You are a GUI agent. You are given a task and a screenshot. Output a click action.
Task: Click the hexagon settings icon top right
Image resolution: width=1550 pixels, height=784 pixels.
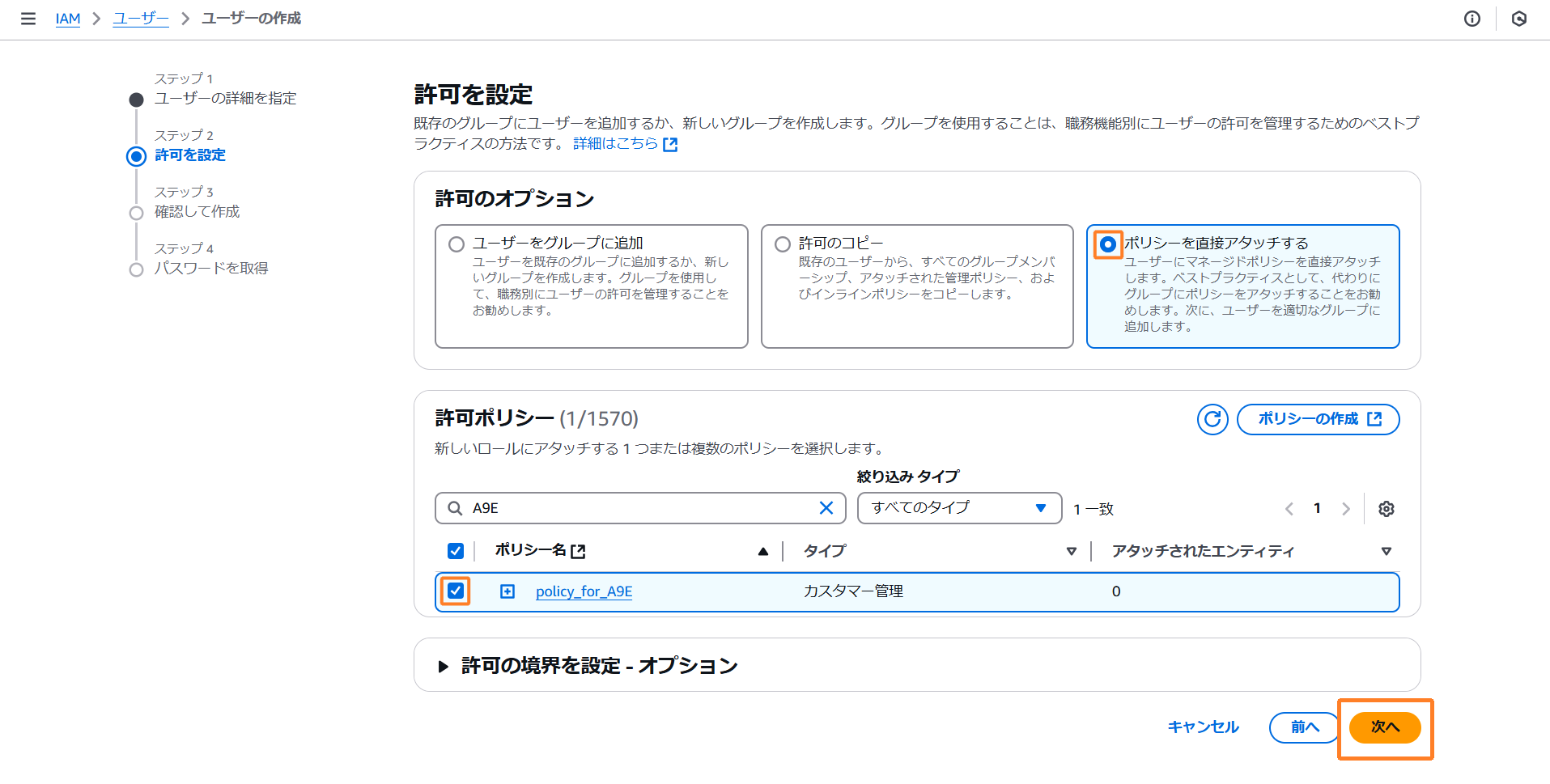(x=1518, y=19)
